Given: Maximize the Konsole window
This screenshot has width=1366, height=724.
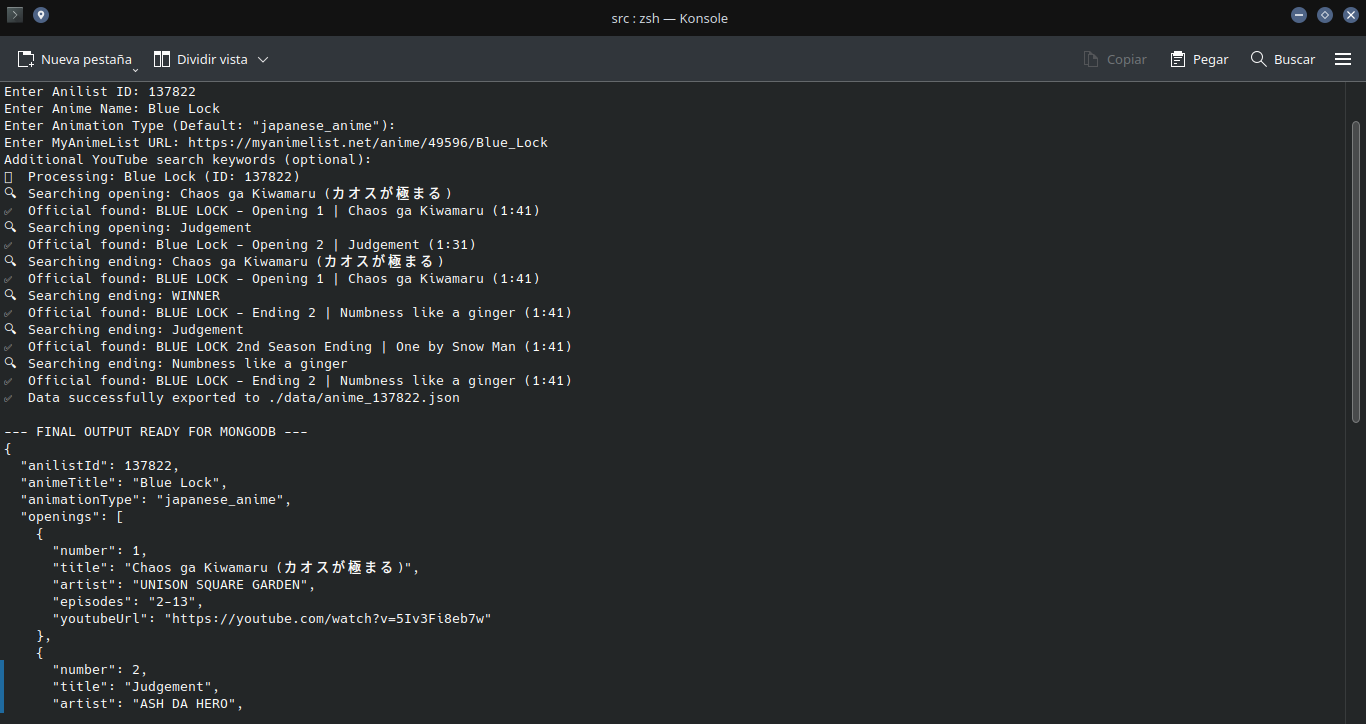Looking at the screenshot, I should (x=1325, y=15).
